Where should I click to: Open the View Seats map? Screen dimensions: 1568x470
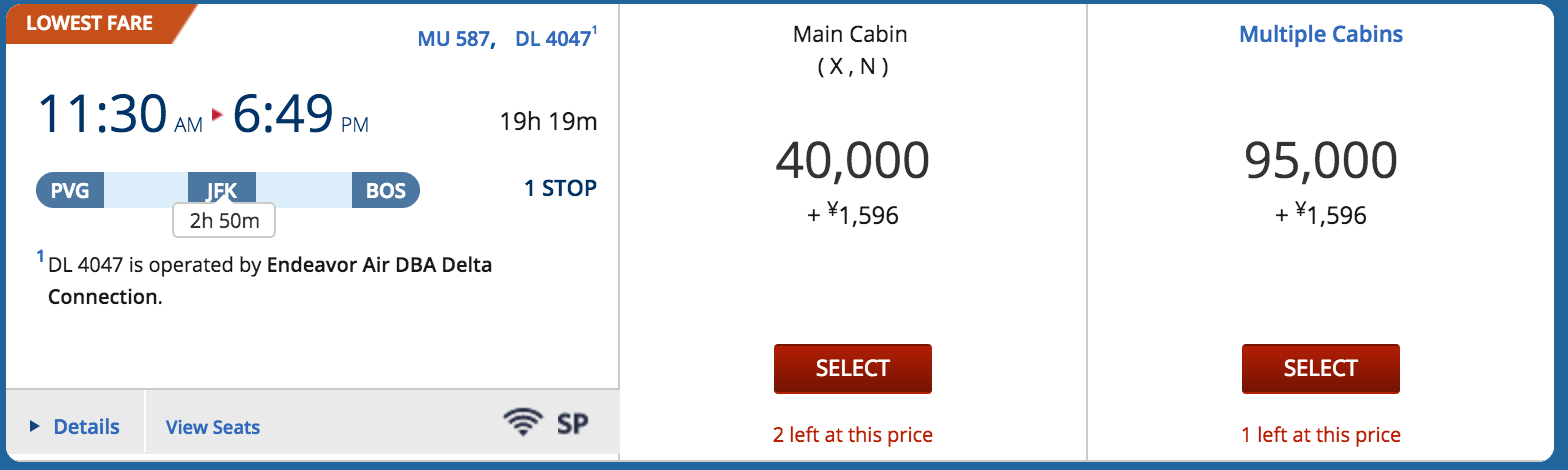pyautogui.click(x=213, y=427)
